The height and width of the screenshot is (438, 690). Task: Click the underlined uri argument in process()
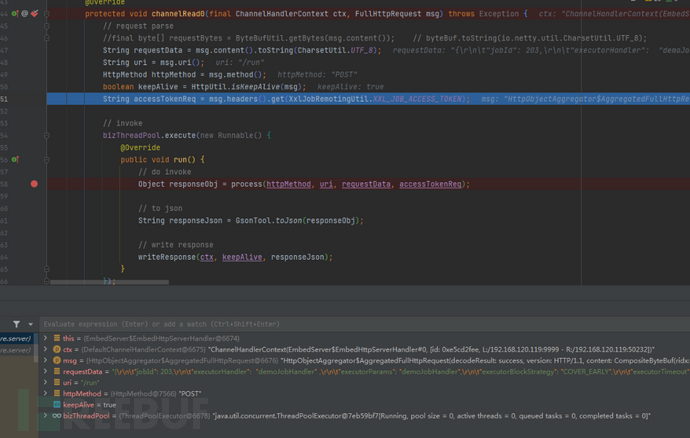(x=326, y=184)
